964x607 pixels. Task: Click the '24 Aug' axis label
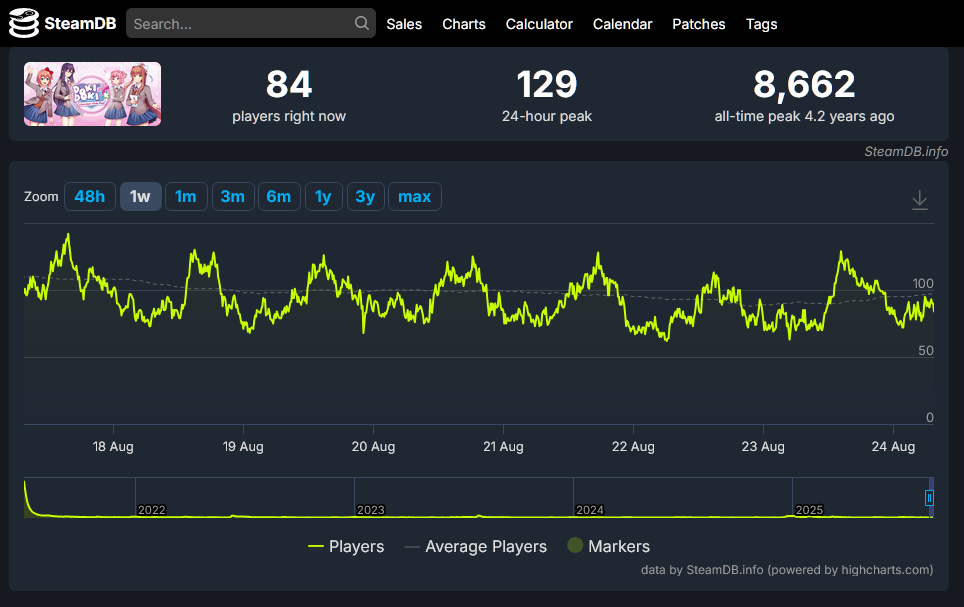coord(893,446)
